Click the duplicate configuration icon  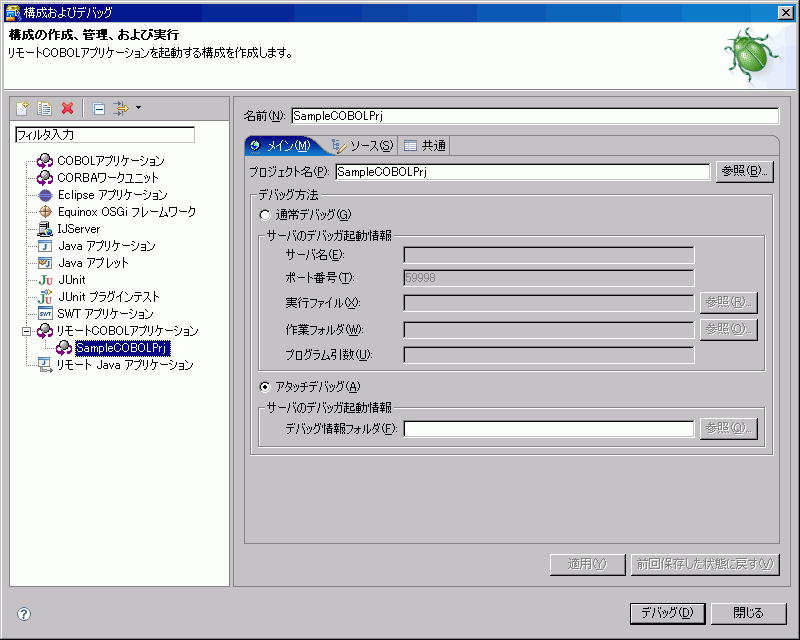coord(44,108)
